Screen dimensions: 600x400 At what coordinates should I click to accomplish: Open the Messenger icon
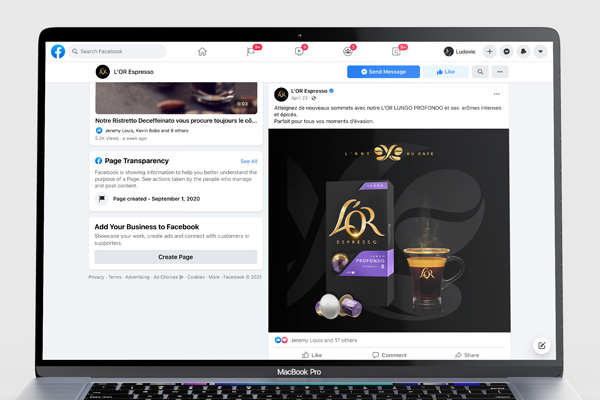pyautogui.click(x=507, y=51)
